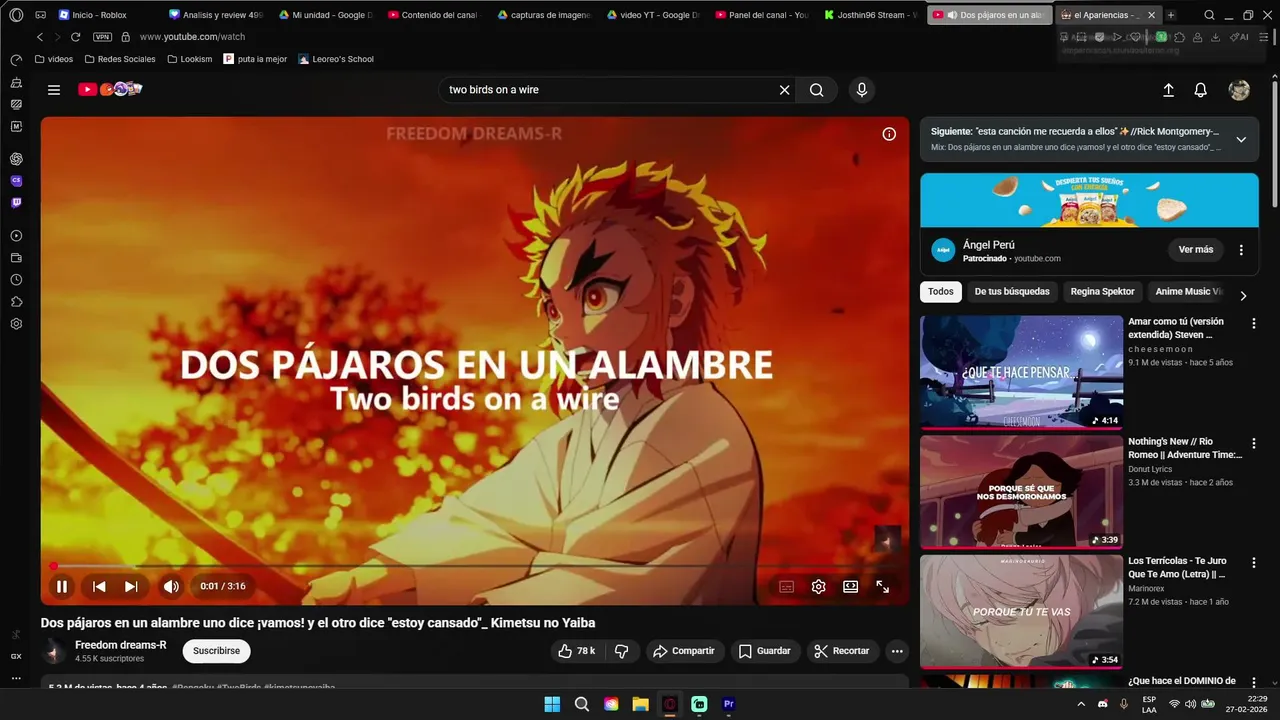Screen dimensions: 1280x720
Task: Open ChatGPT from Opera sidebar
Action: click(16, 159)
